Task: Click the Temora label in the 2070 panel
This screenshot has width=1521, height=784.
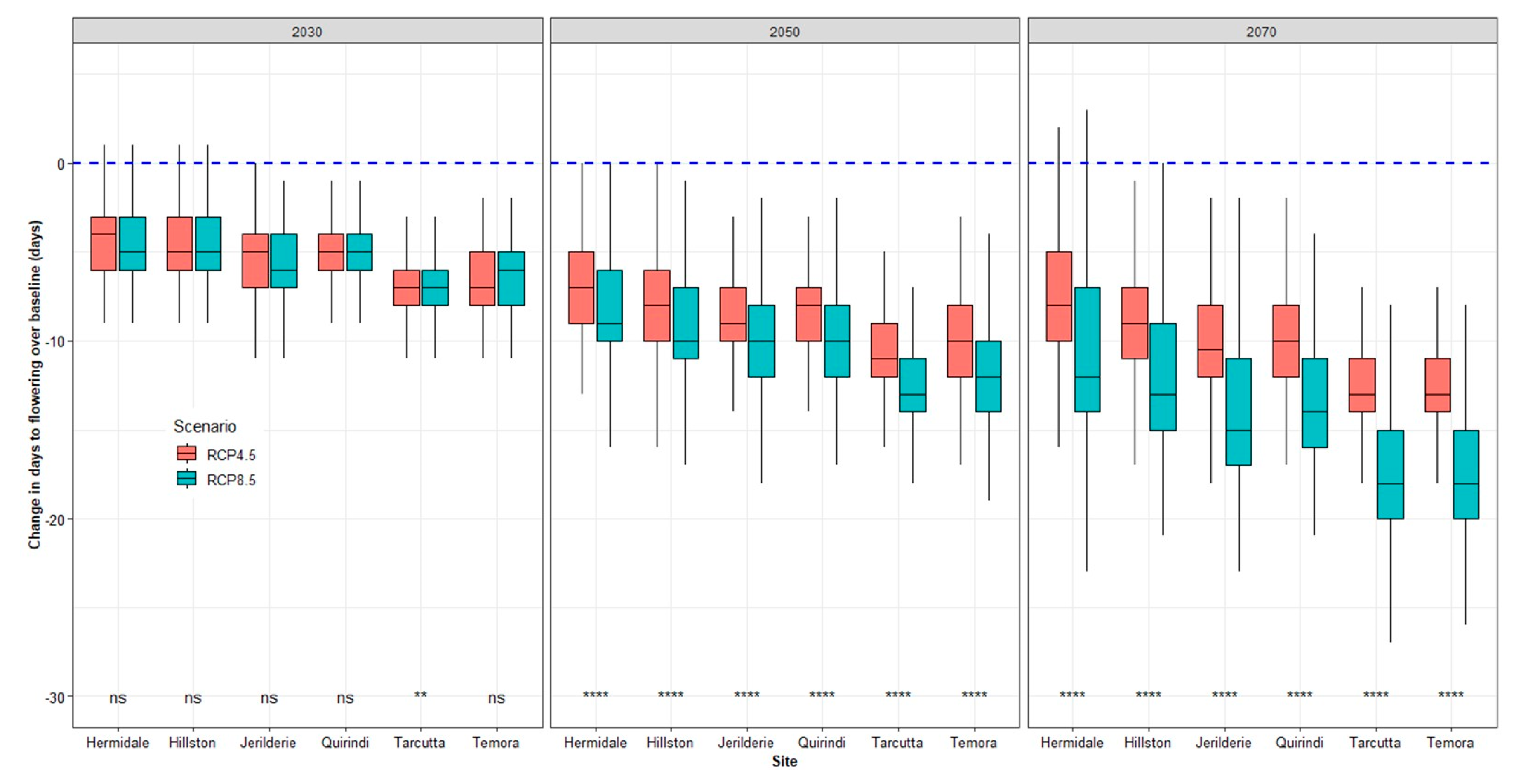Action: (1450, 742)
